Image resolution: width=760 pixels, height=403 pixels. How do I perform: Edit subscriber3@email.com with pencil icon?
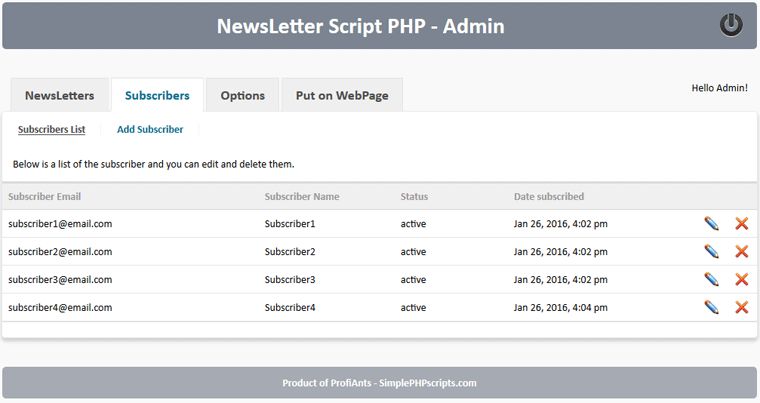coord(712,279)
